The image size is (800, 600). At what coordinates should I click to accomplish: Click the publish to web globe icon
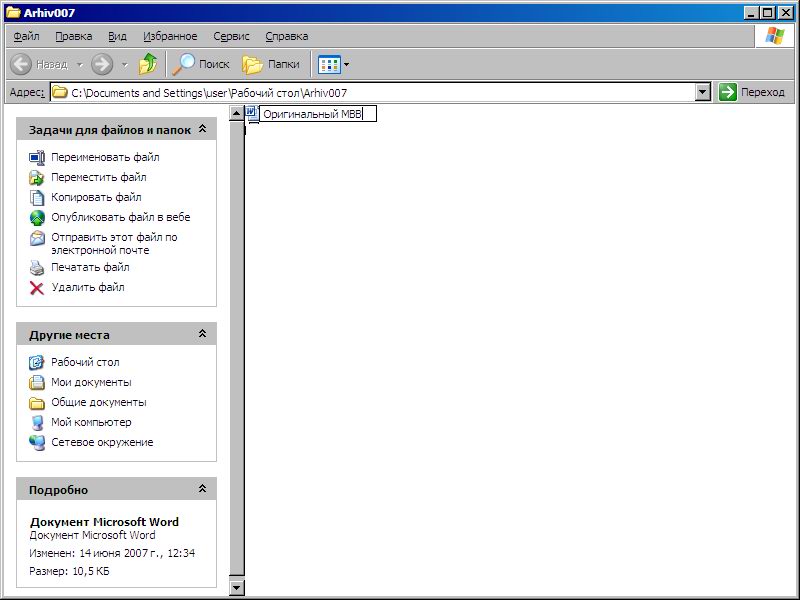pos(37,217)
